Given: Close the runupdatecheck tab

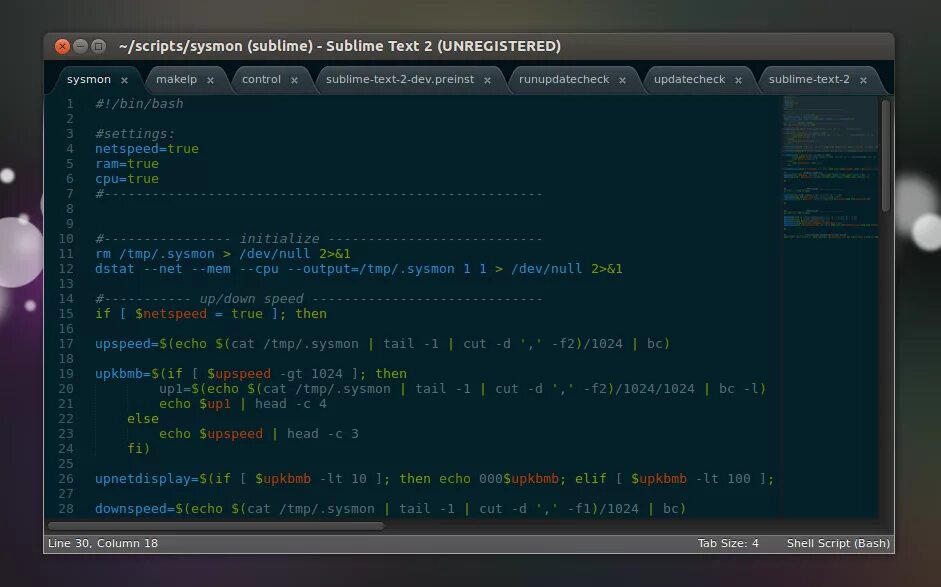Looking at the screenshot, I should [x=621, y=79].
